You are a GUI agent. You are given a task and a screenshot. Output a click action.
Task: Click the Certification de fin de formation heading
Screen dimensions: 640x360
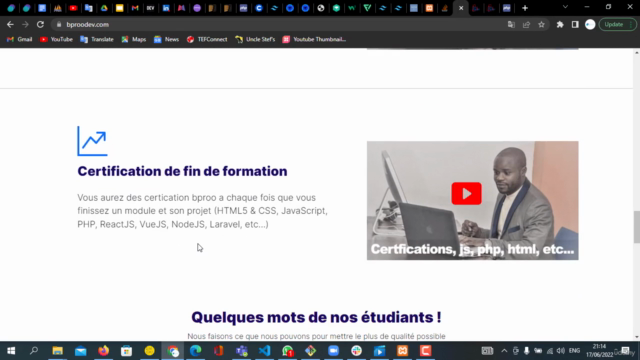click(x=182, y=171)
